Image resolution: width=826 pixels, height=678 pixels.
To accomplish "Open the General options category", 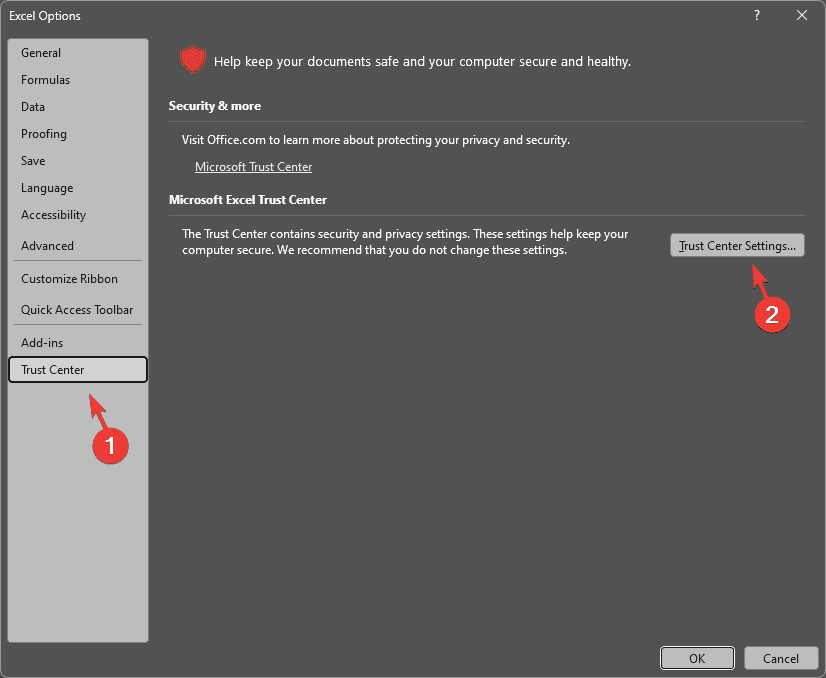I will (x=41, y=53).
